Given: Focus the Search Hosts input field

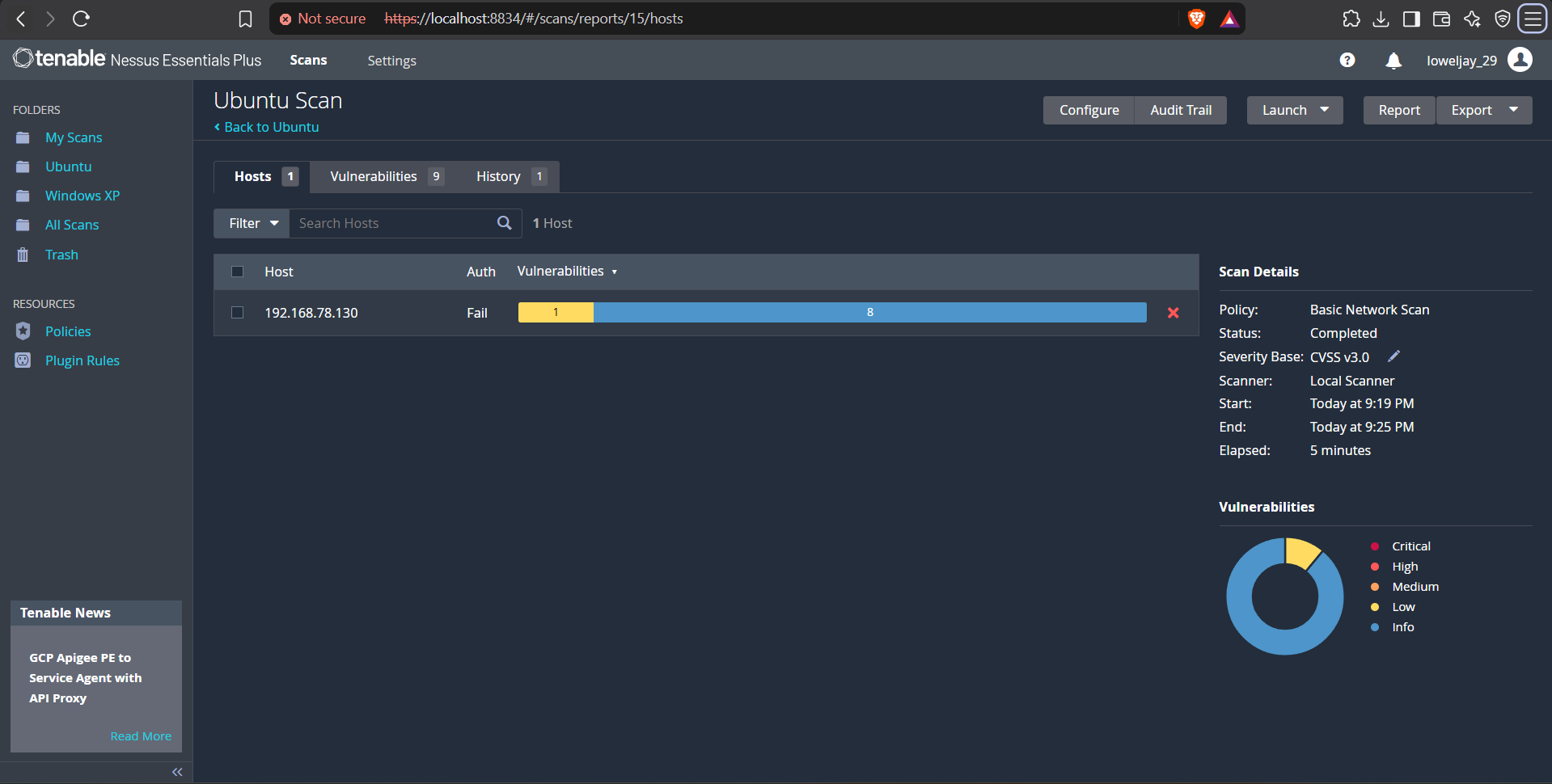Looking at the screenshot, I should tap(393, 223).
